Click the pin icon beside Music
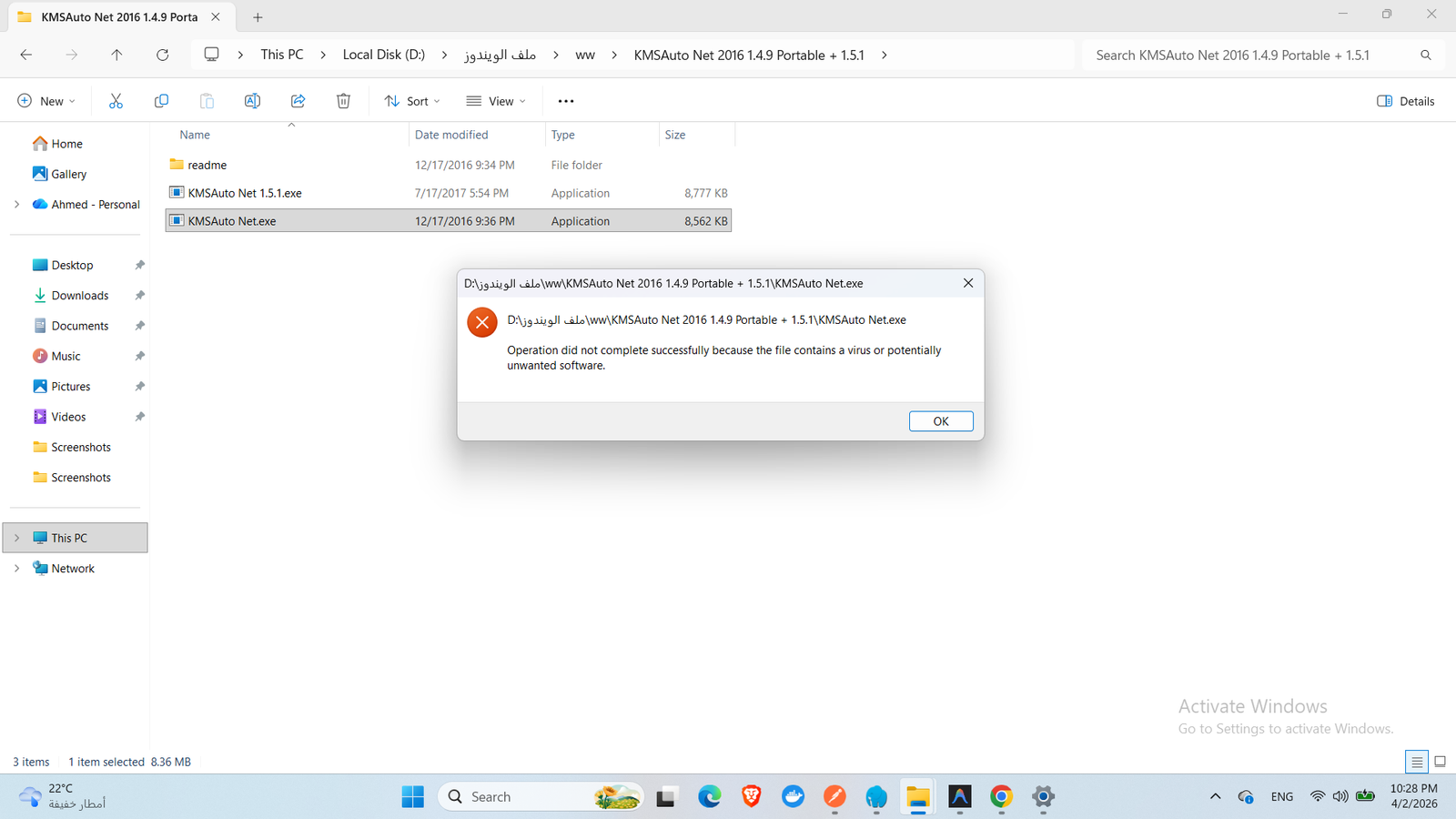Image resolution: width=1456 pixels, height=819 pixels. [139, 356]
